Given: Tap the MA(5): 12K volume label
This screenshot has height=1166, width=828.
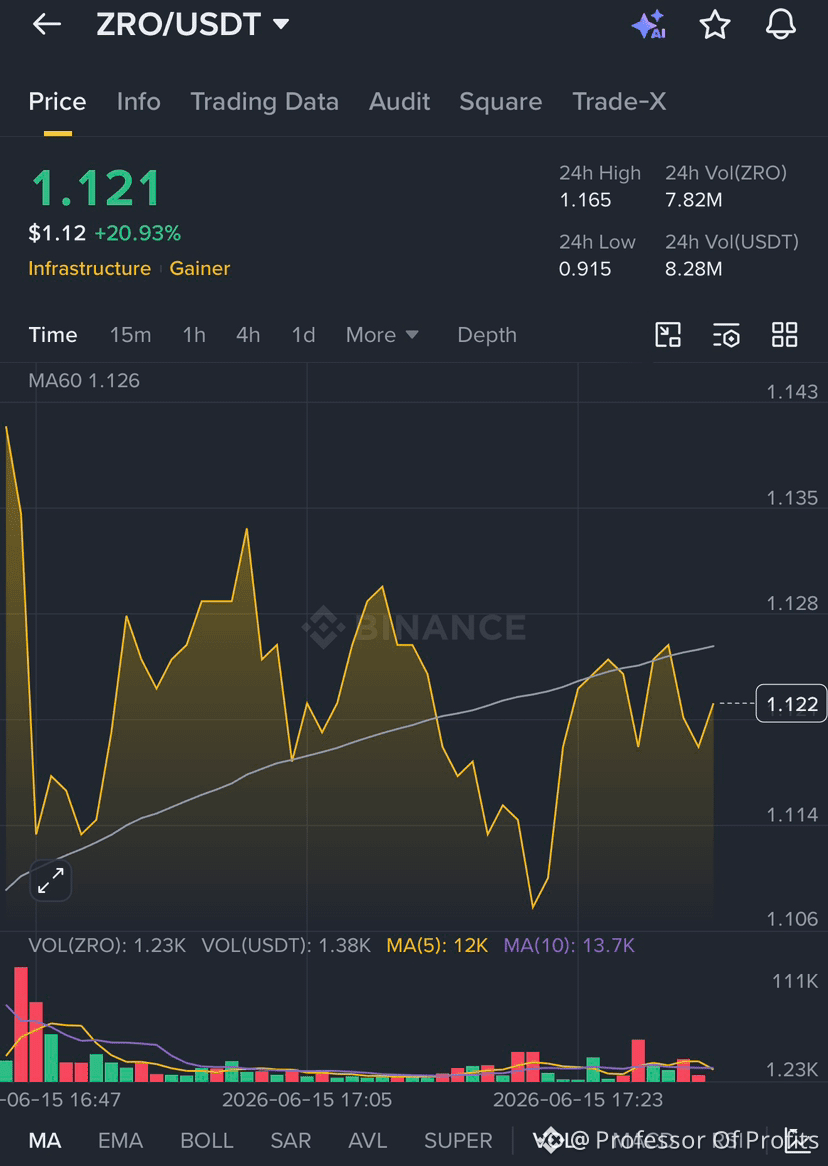Looking at the screenshot, I should [x=437, y=946].
